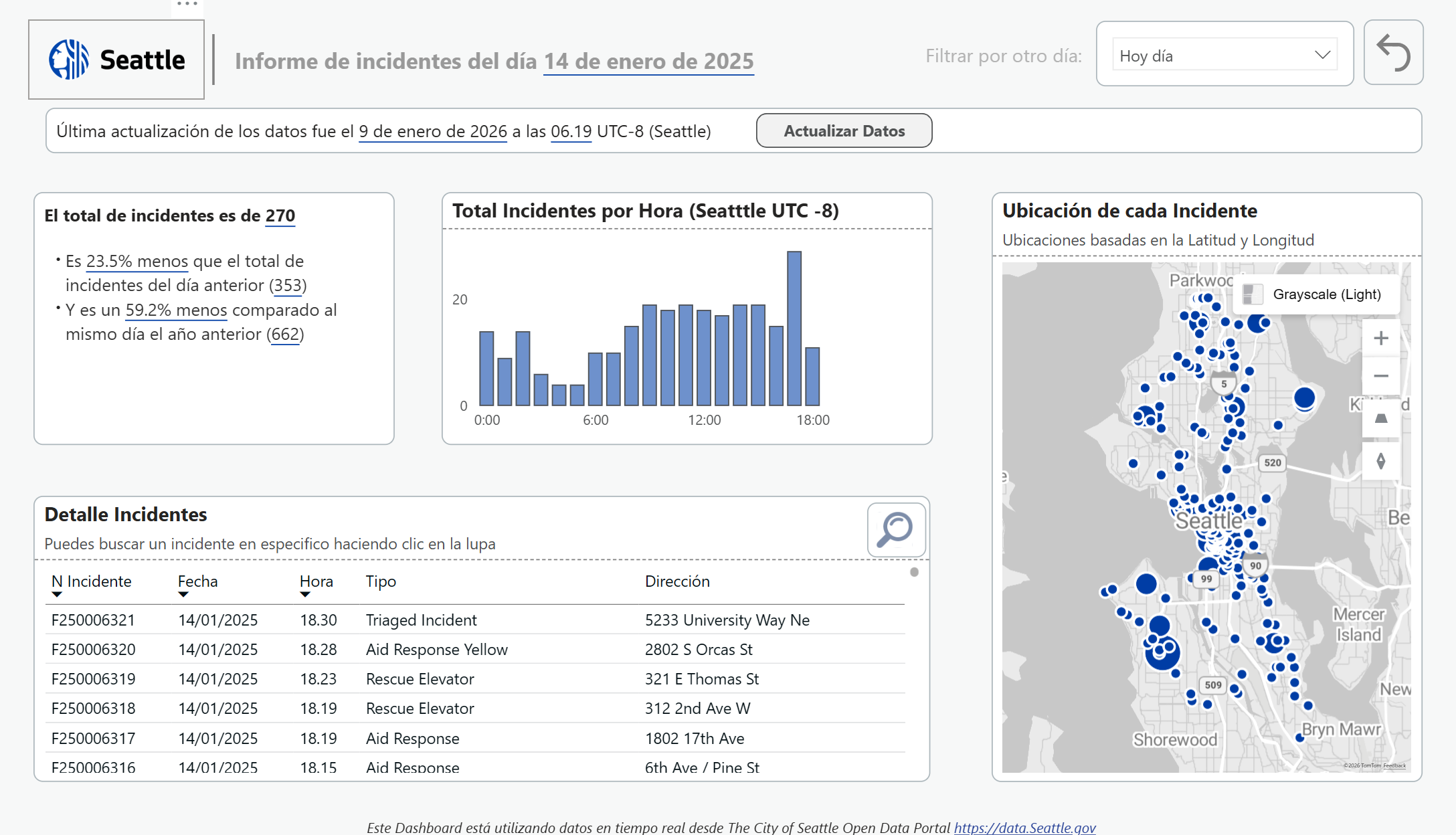This screenshot has height=835, width=1456.
Task: Click the Seattle city logo
Action: [116, 60]
